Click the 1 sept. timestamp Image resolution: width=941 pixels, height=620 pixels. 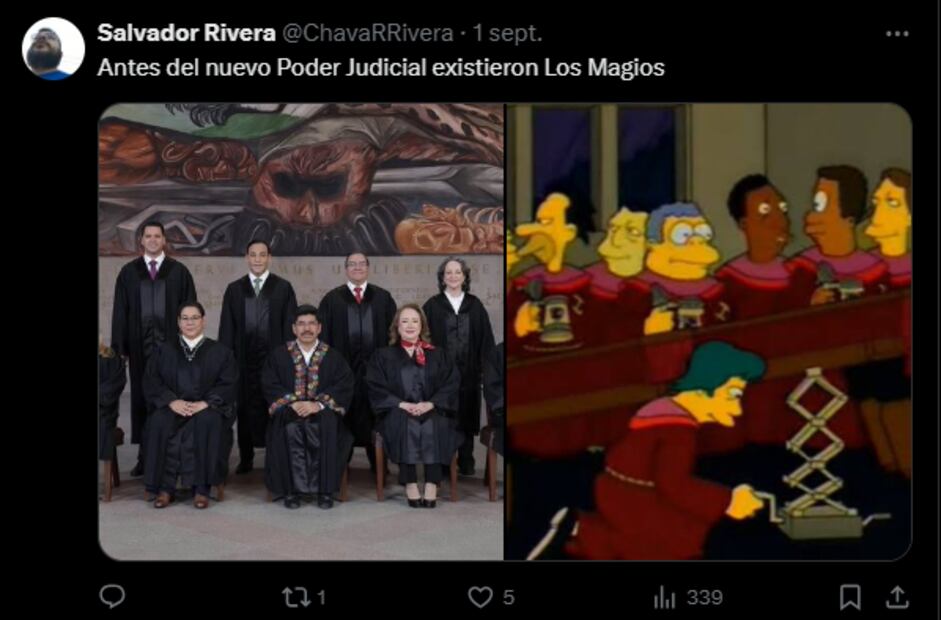point(507,34)
